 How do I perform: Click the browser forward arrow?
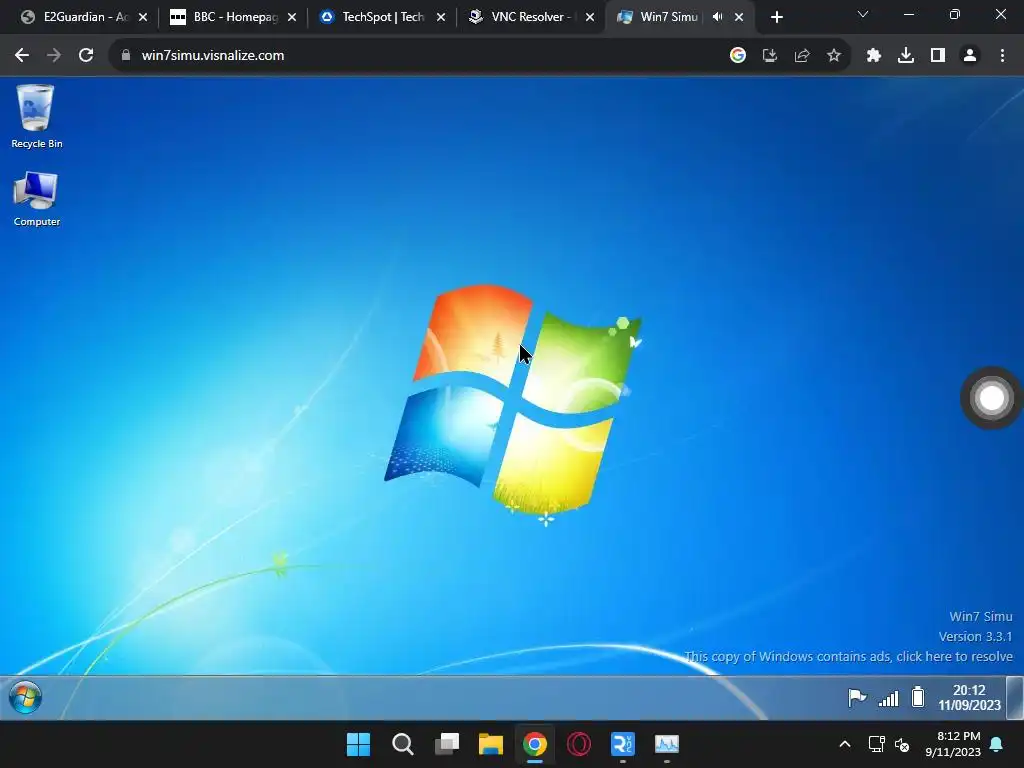pyautogui.click(x=54, y=56)
